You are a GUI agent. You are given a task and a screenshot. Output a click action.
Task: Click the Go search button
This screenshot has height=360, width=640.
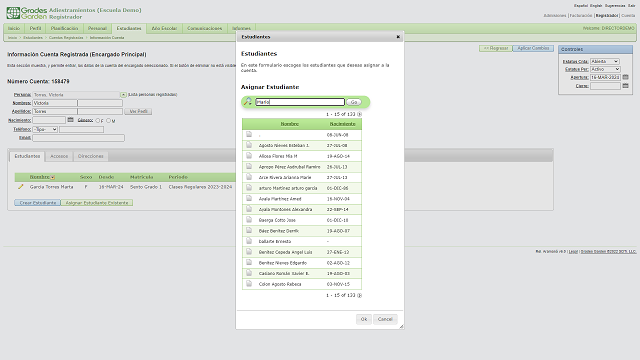click(354, 102)
